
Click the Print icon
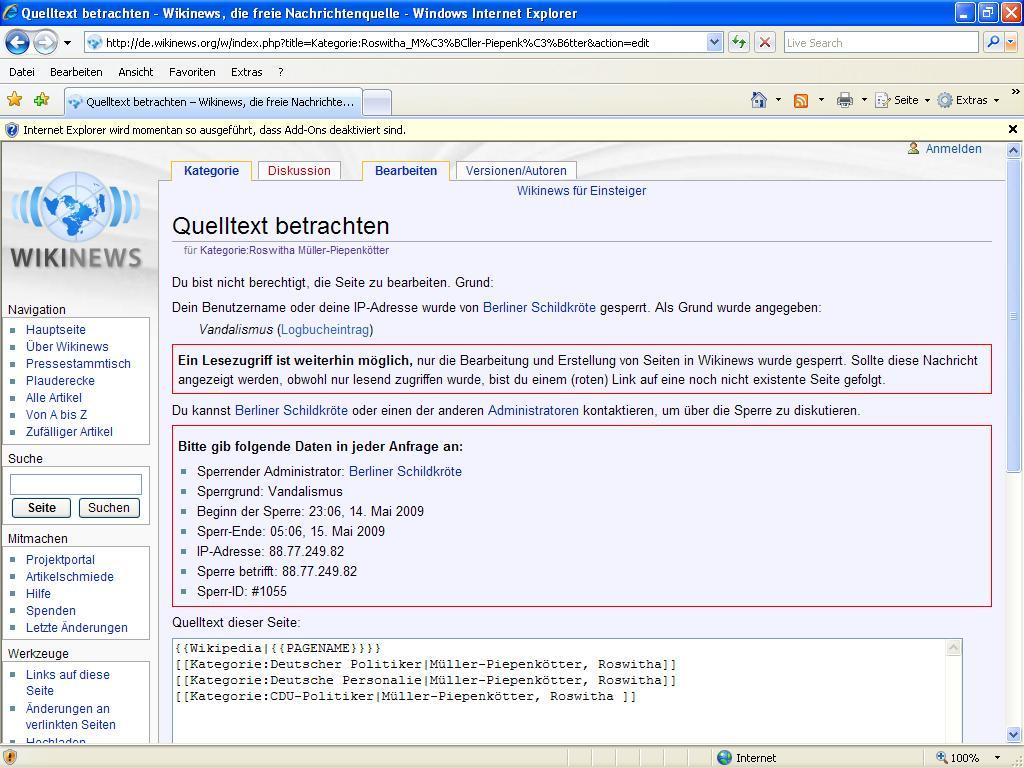[x=844, y=100]
